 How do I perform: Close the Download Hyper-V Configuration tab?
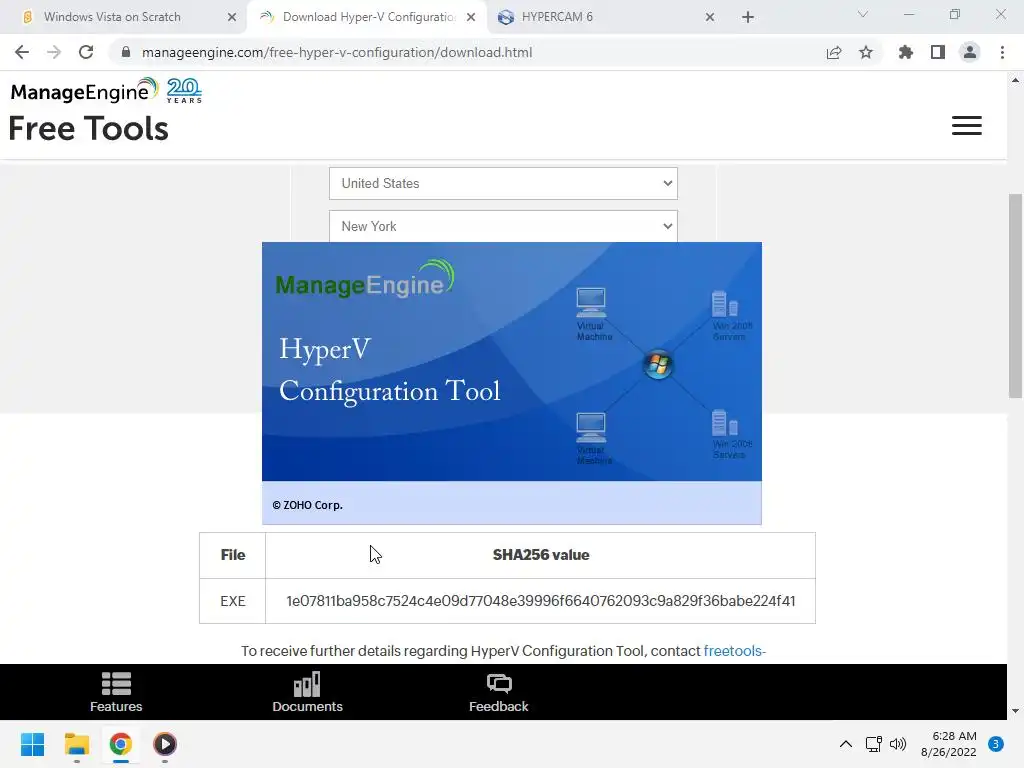click(471, 17)
